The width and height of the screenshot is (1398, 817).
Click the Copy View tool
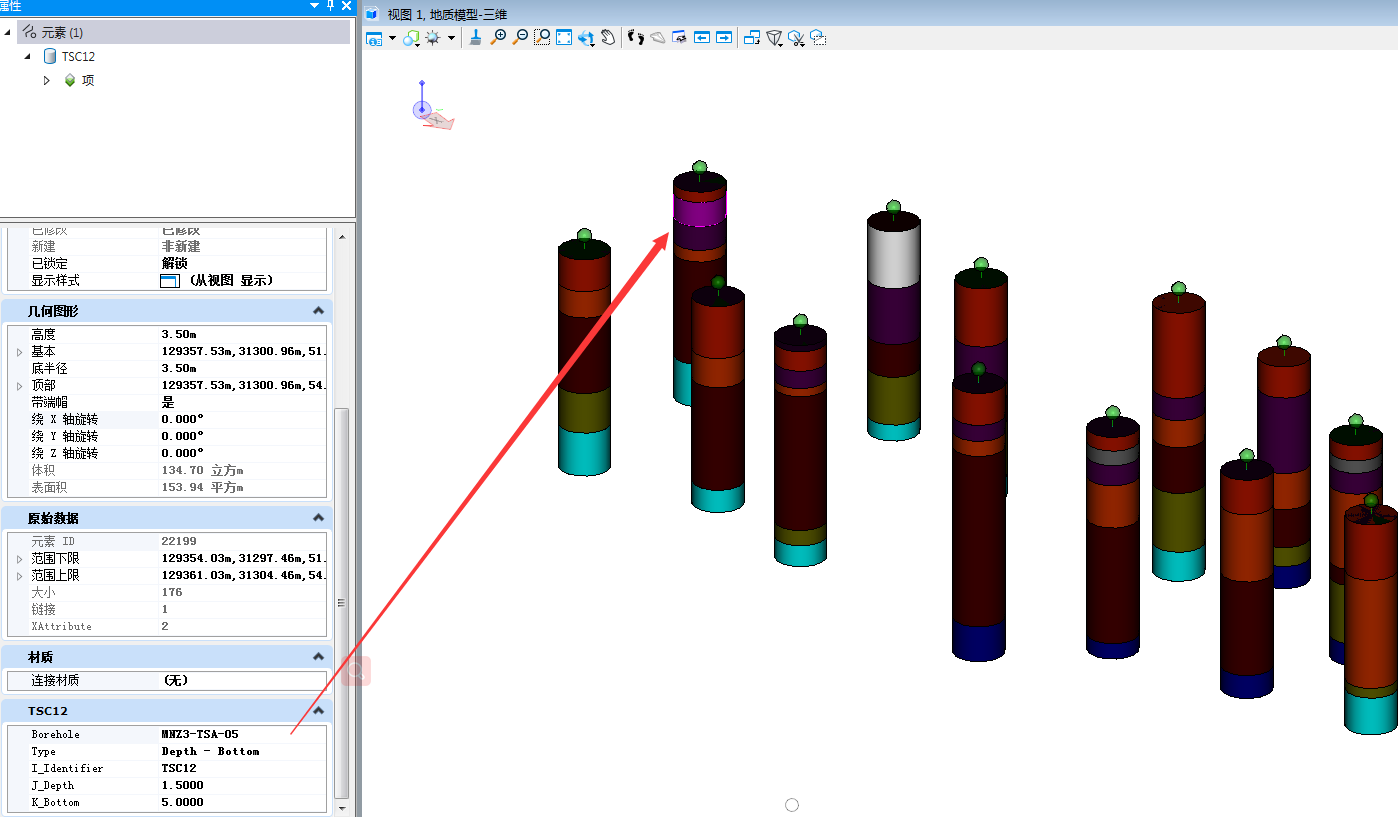752,38
